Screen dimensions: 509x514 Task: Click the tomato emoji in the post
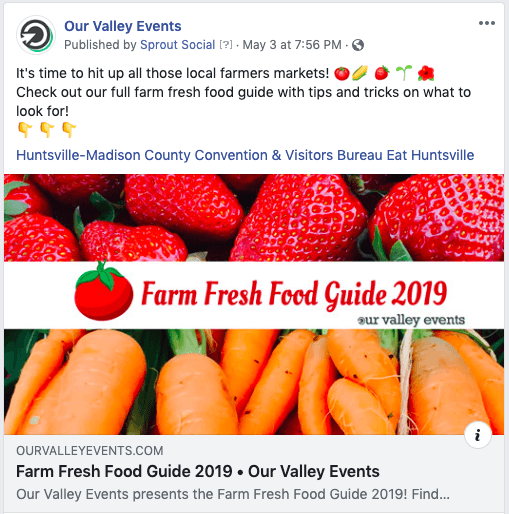342,73
